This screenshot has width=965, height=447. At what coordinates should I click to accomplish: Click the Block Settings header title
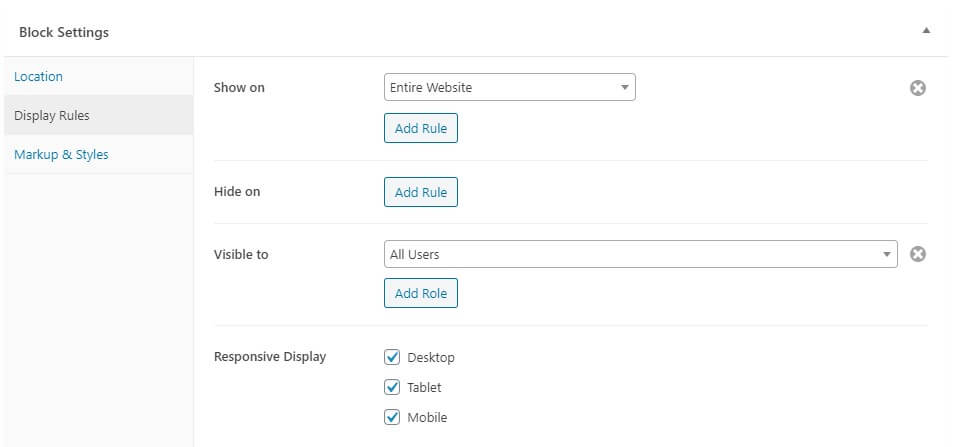click(64, 33)
